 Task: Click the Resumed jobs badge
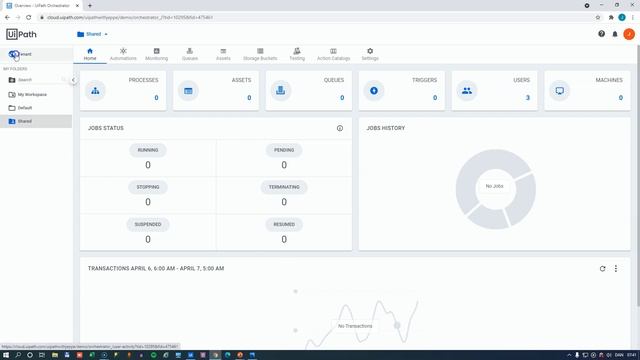(x=284, y=224)
